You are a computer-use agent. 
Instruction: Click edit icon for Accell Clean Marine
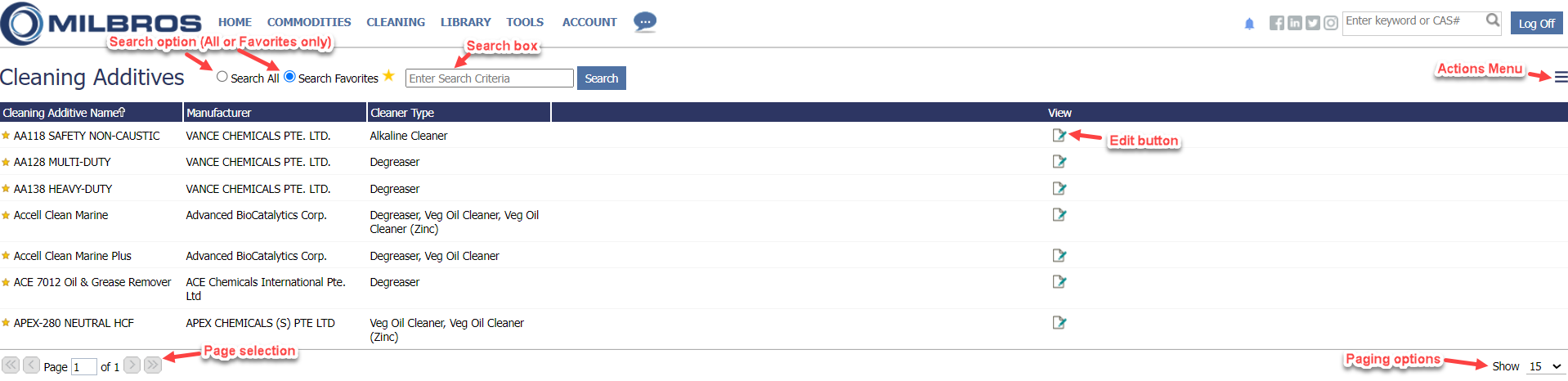(1060, 215)
